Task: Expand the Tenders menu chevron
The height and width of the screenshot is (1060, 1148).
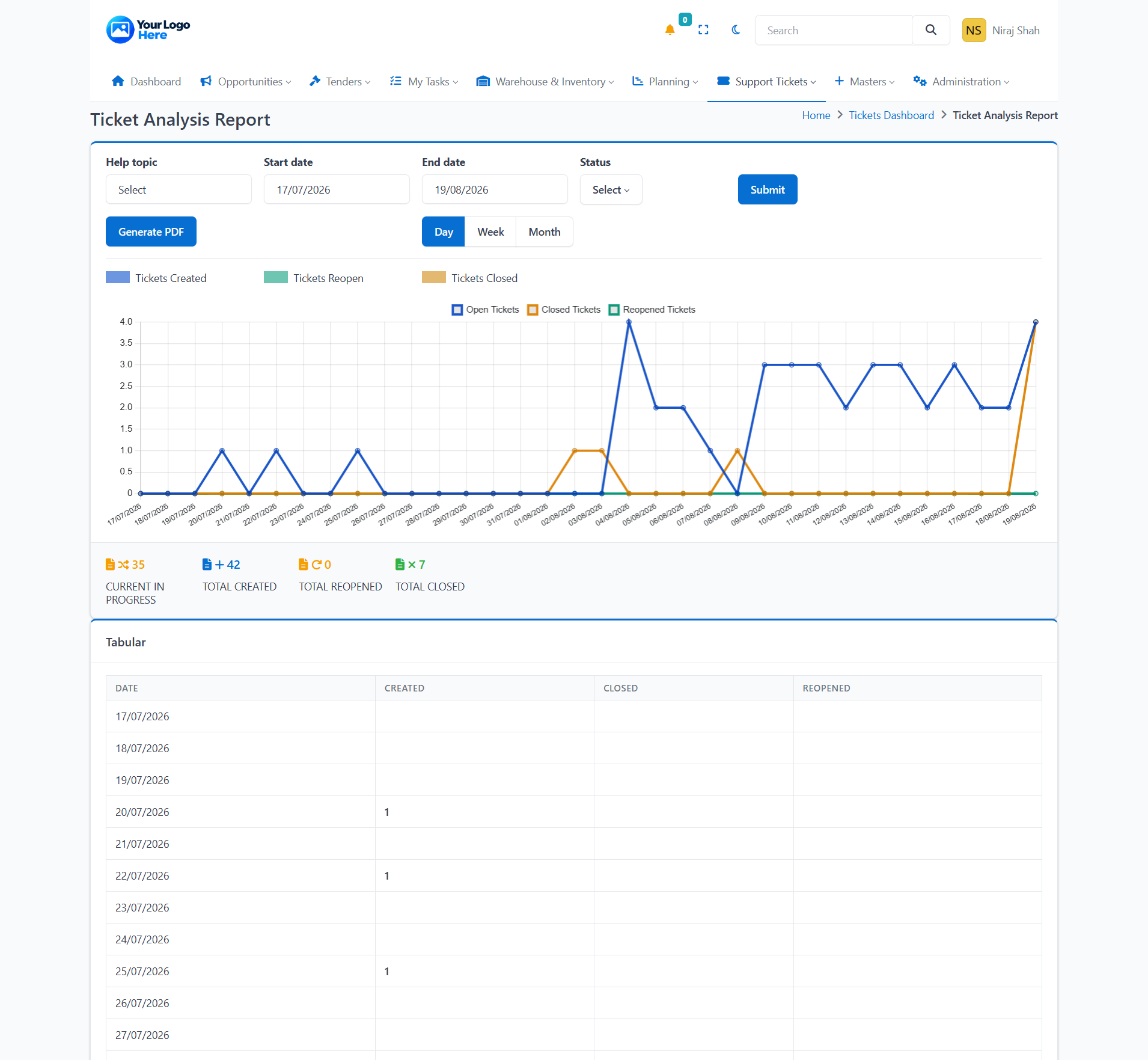Action: (368, 82)
